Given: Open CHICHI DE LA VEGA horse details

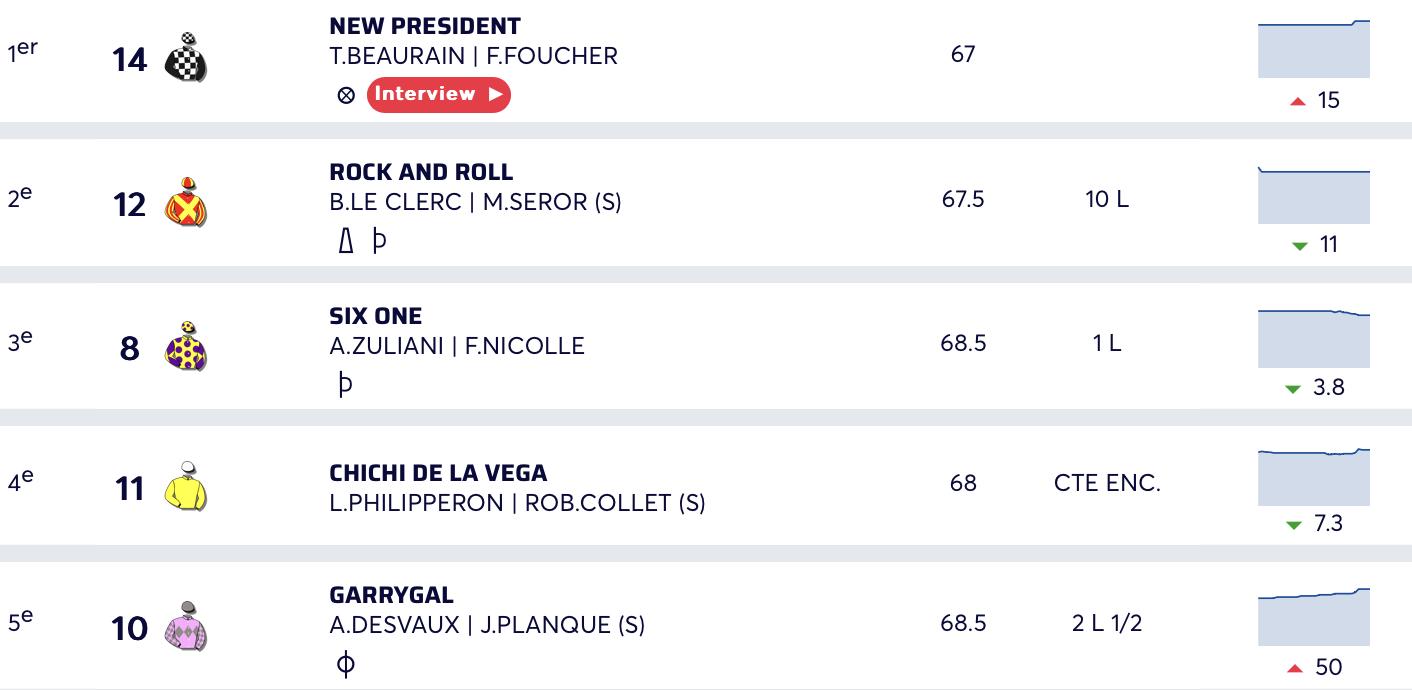Looking at the screenshot, I should (x=438, y=473).
